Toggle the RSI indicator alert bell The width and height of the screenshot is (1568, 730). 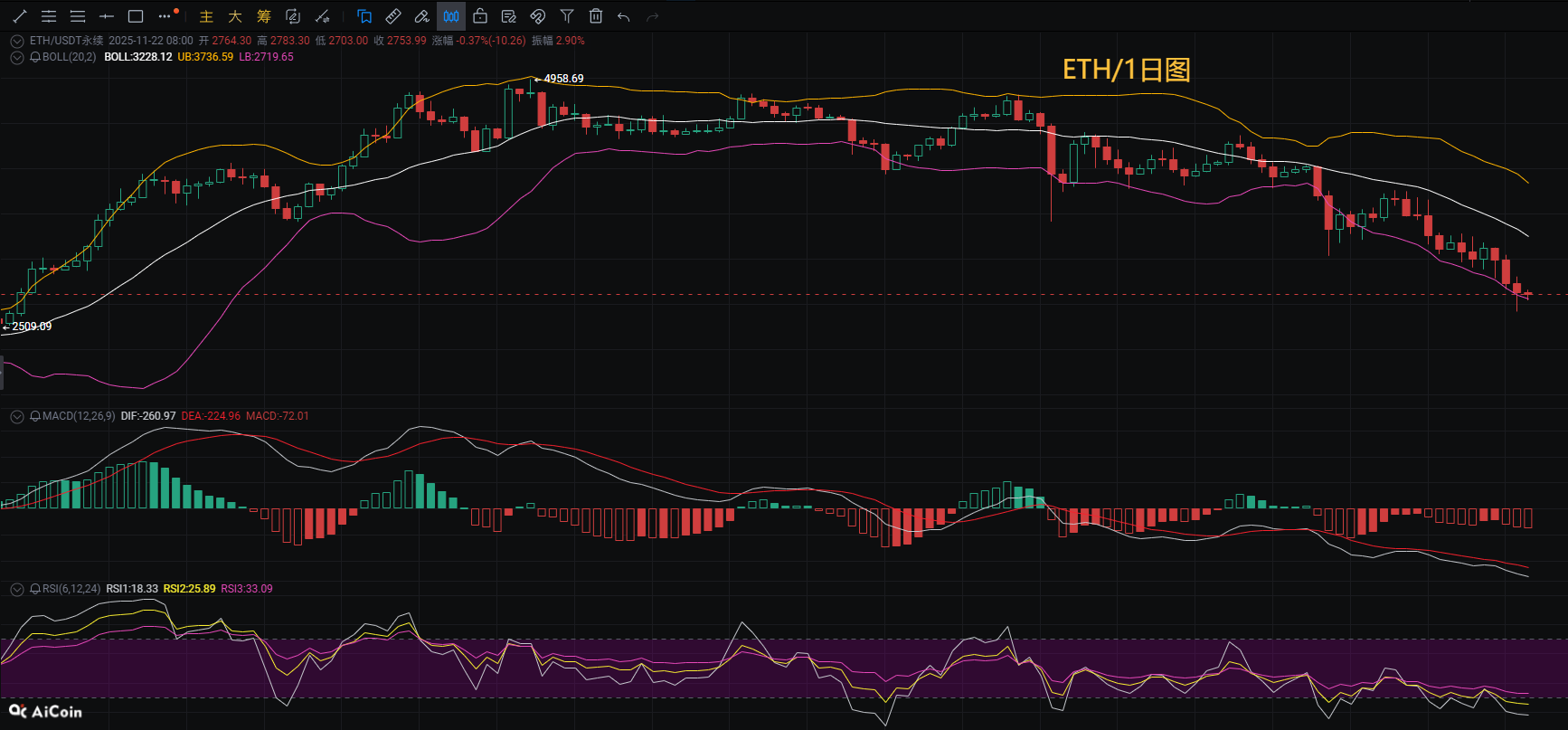pyautogui.click(x=35, y=589)
